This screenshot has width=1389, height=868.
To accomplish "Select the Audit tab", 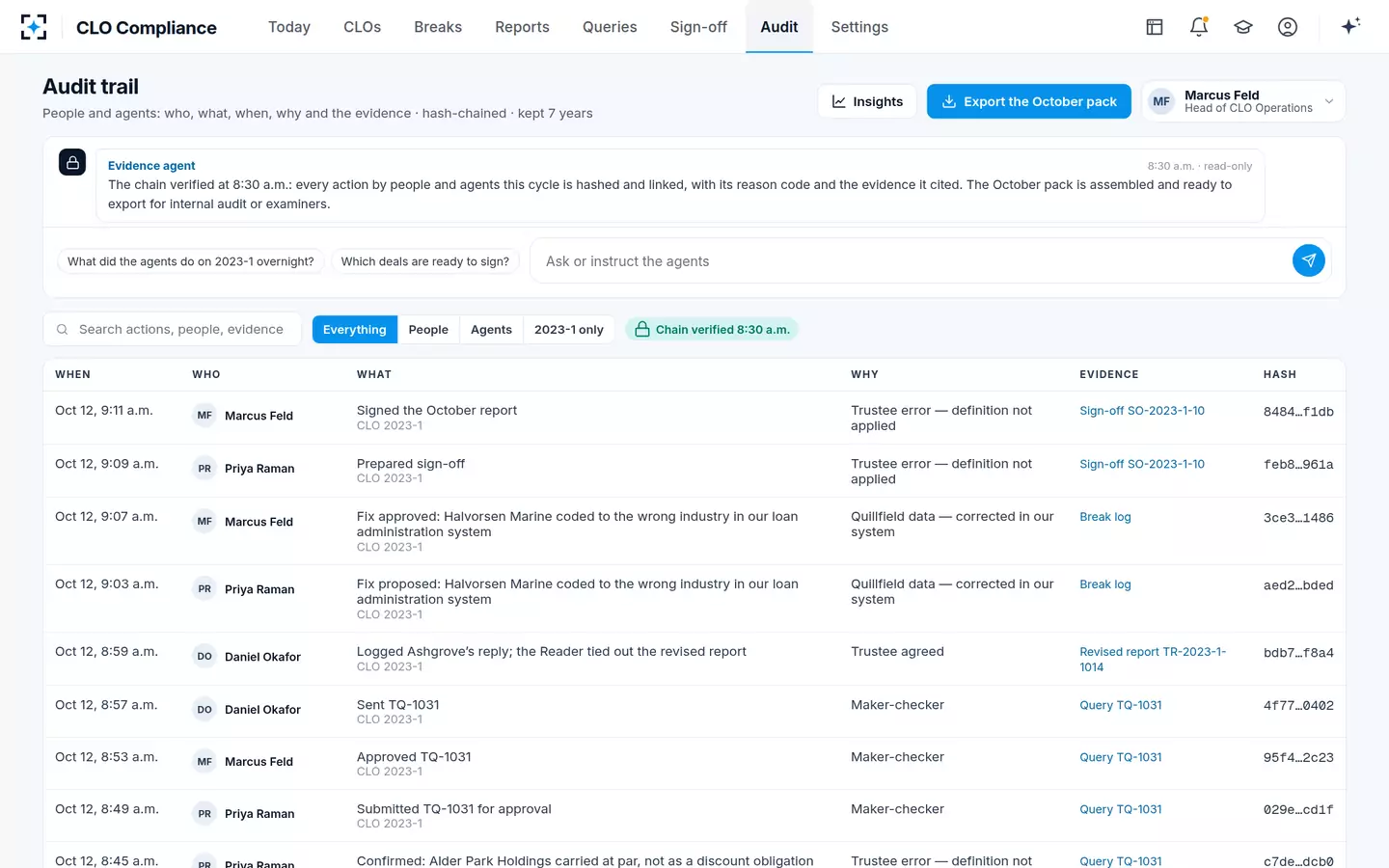I will pos(779,27).
